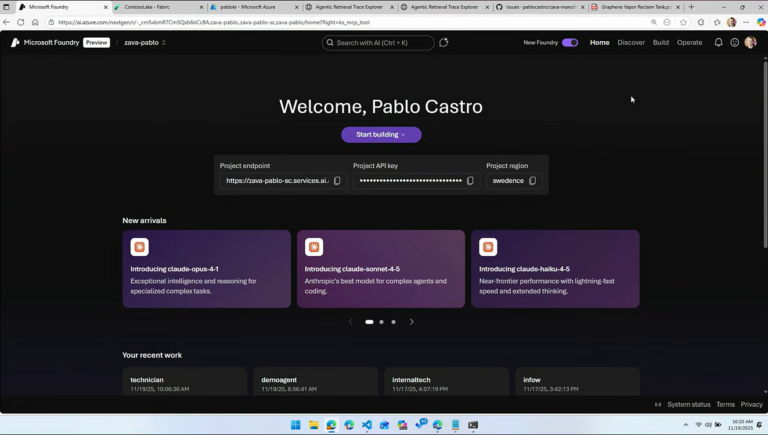The height and width of the screenshot is (435, 768).
Task: Open Edge settings and more menu
Action: (746, 22)
